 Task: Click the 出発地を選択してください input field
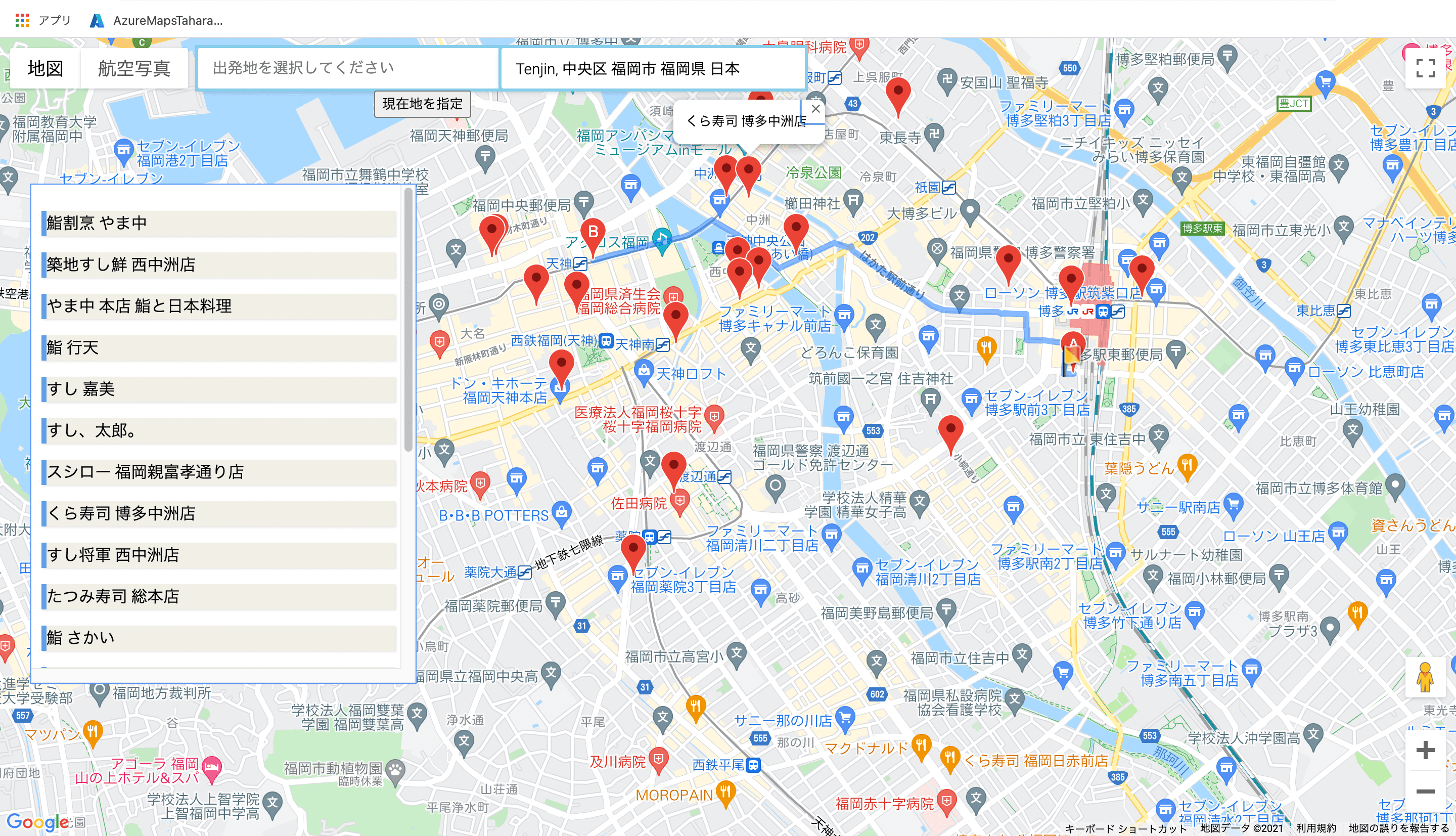(x=348, y=68)
